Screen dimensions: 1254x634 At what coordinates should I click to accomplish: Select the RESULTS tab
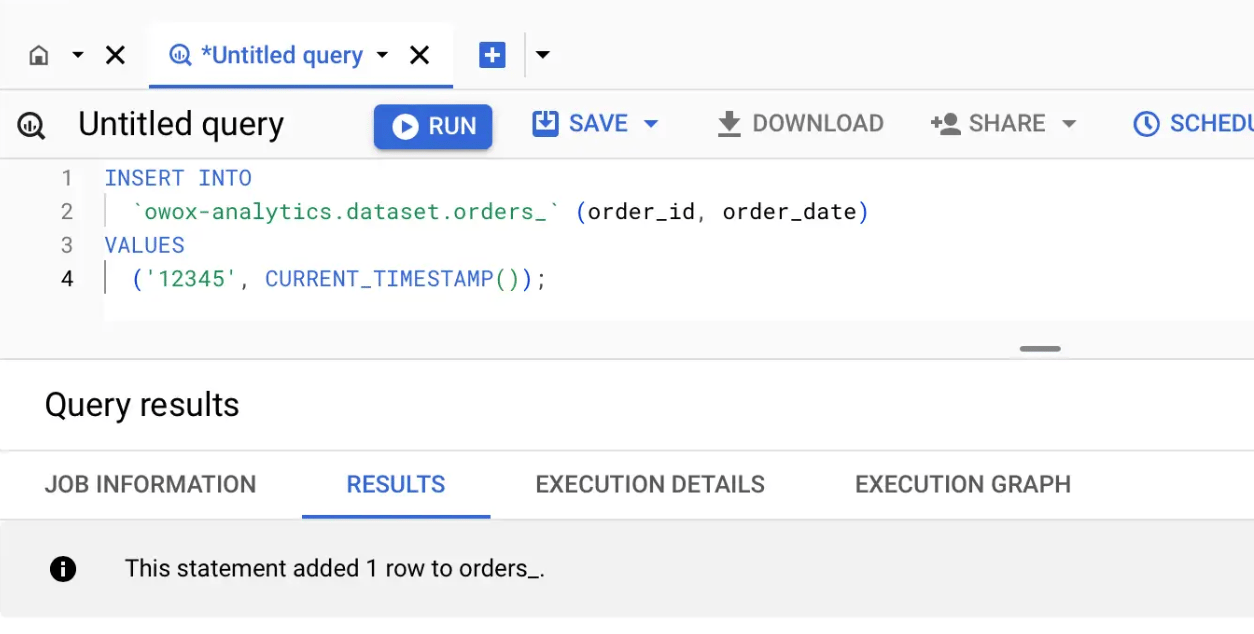click(396, 484)
